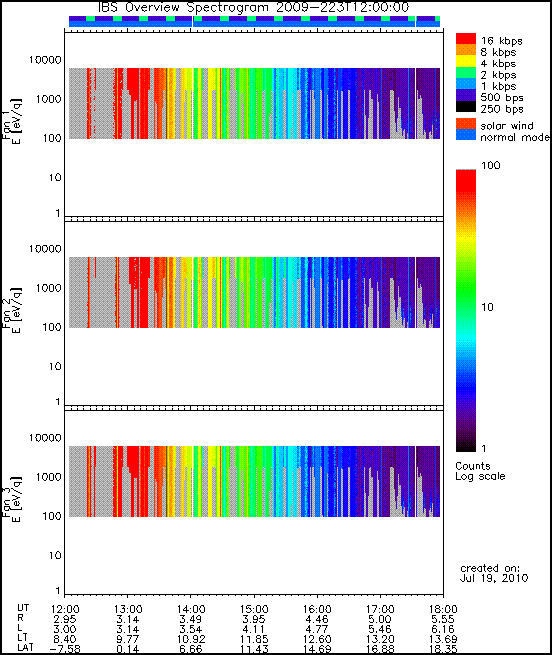The image size is (552, 655).
Task: Click the Fan 1 spectrogram data band
Action: tap(254, 103)
